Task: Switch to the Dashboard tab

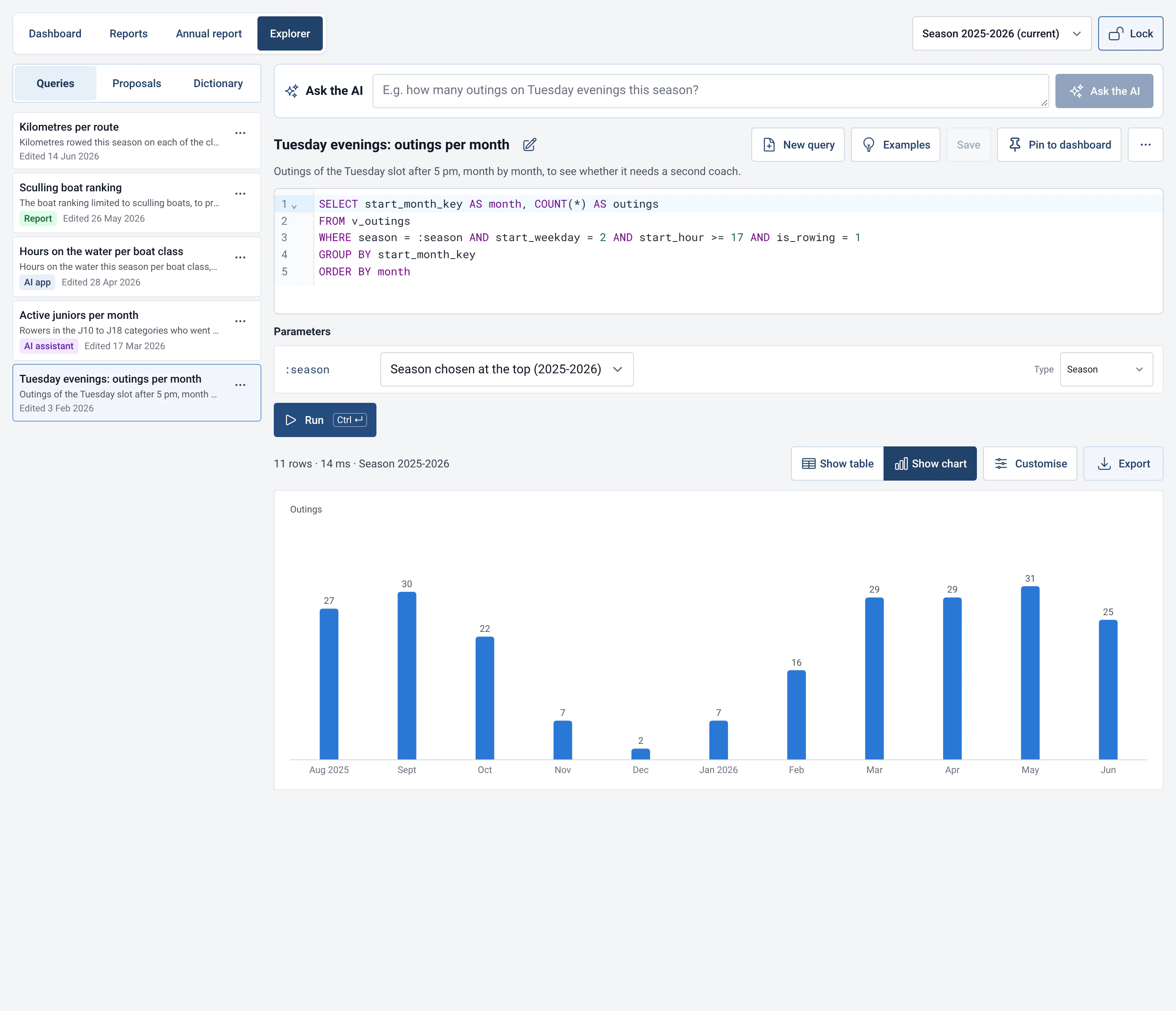Action: [x=55, y=33]
